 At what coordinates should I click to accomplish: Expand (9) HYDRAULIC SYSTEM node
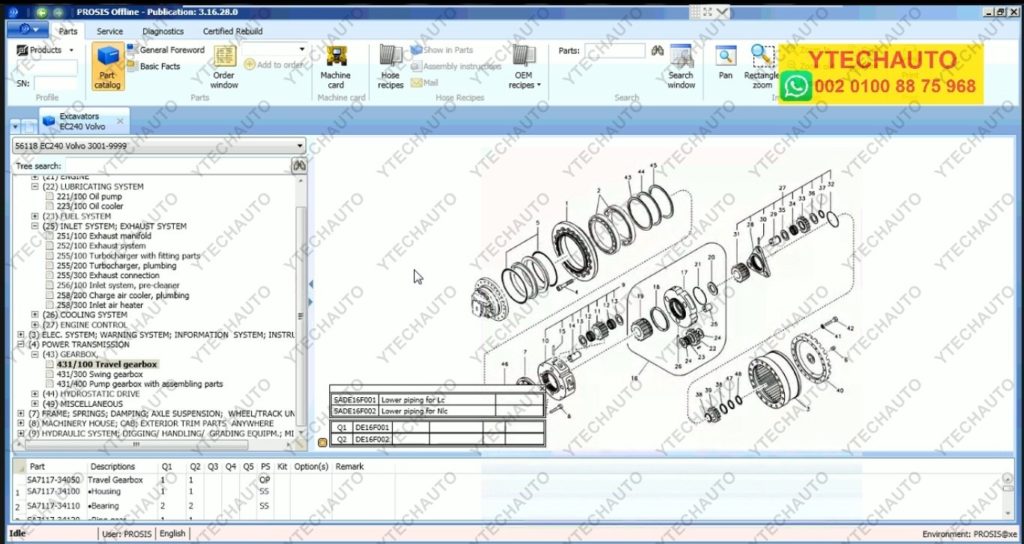pyautogui.click(x=21, y=433)
